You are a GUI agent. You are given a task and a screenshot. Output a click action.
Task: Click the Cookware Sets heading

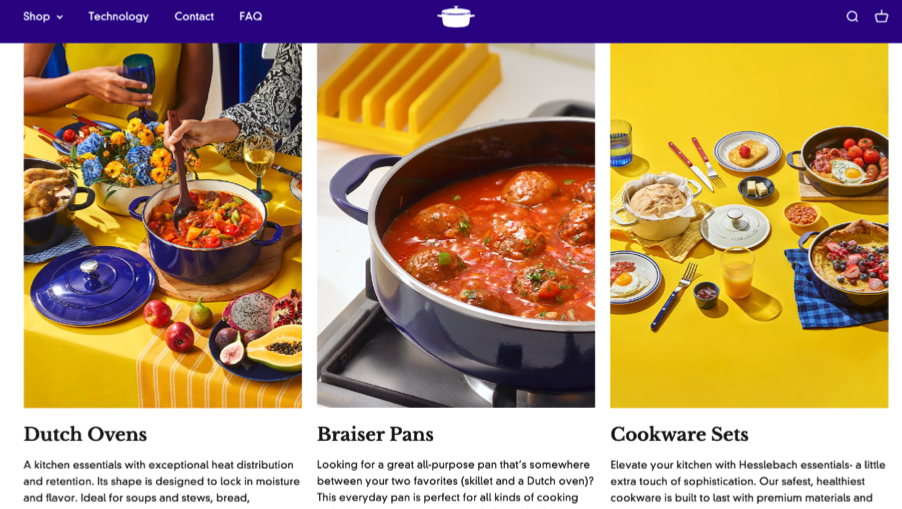(679, 434)
